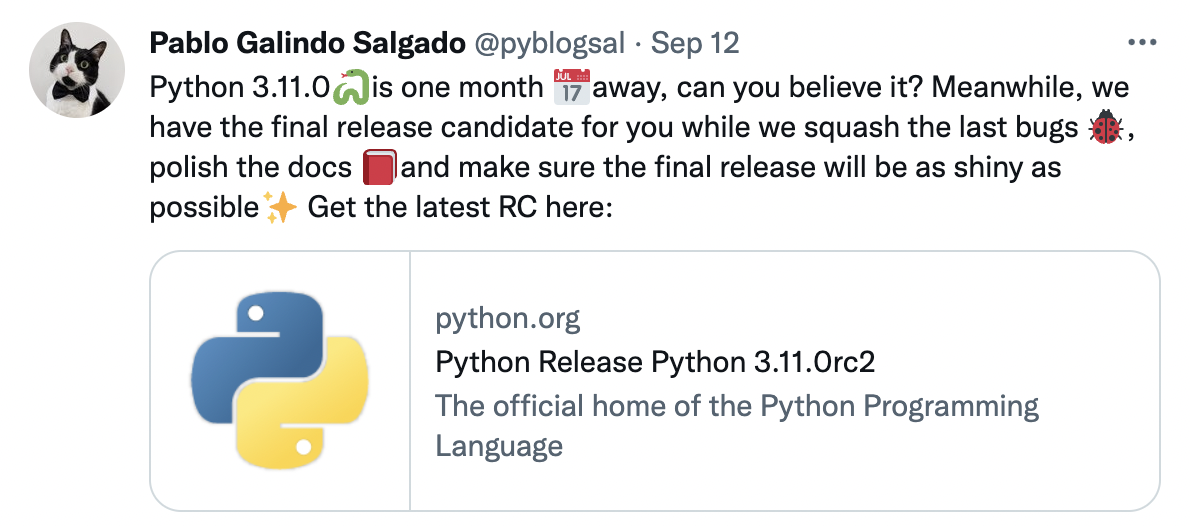
Task: Click the blank area right of card title
Action: 1017,362
